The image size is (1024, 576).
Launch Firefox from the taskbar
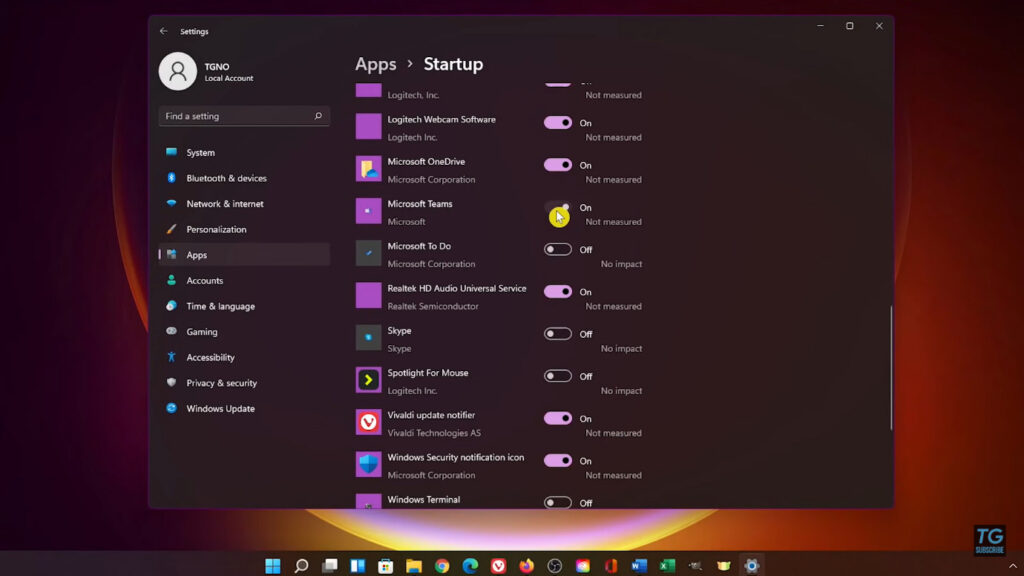pyautogui.click(x=526, y=566)
